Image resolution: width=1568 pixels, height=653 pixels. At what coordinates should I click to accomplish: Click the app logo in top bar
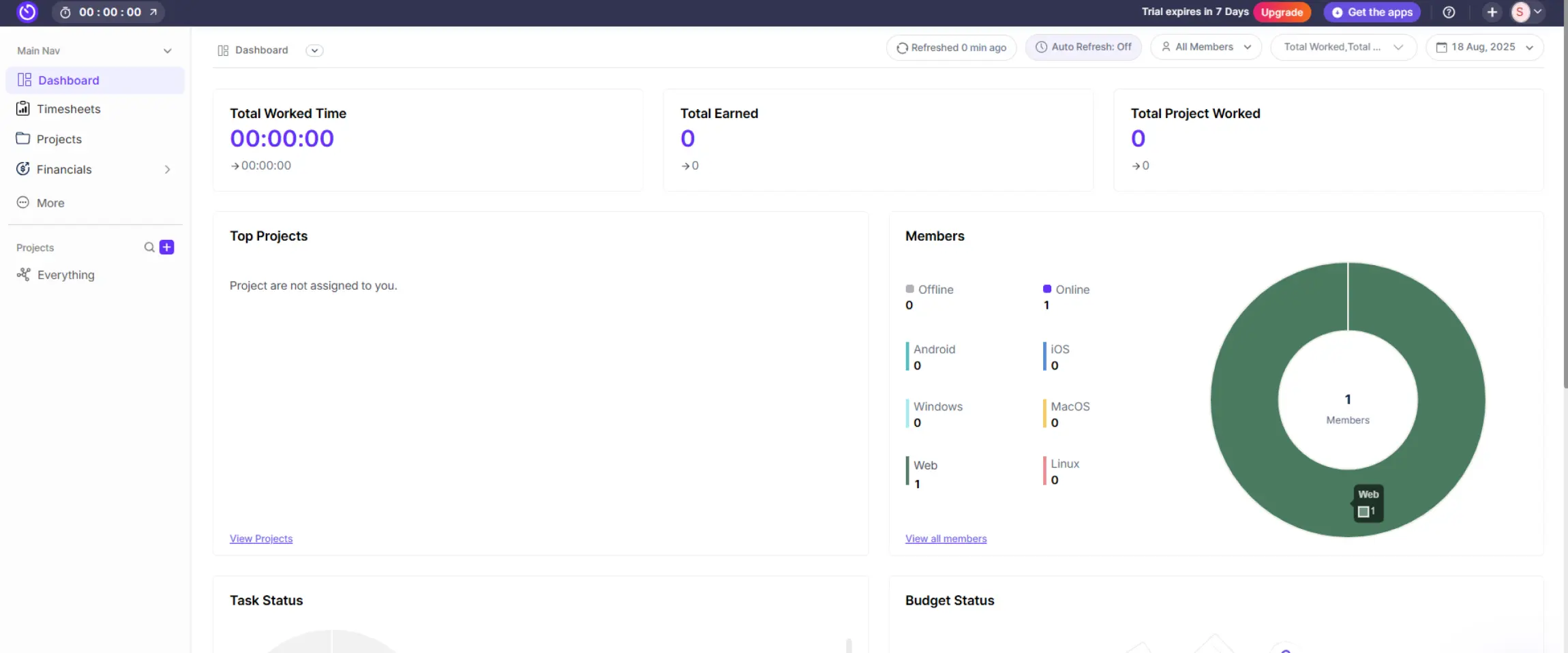tap(27, 12)
